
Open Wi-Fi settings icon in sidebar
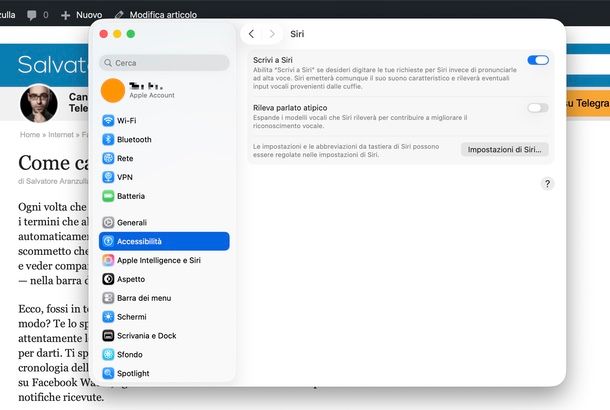[108, 121]
